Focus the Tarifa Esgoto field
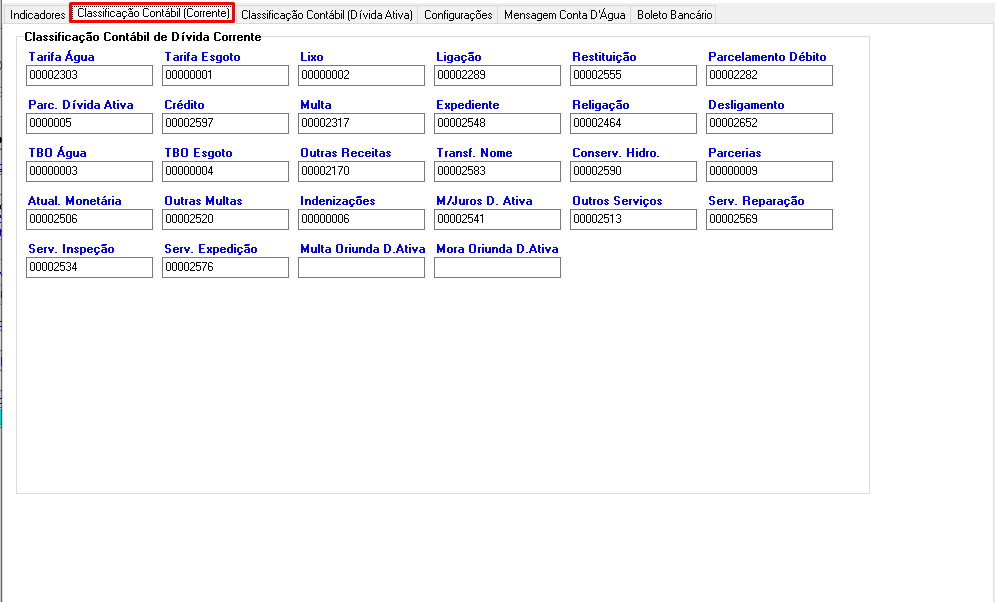 pos(225,76)
